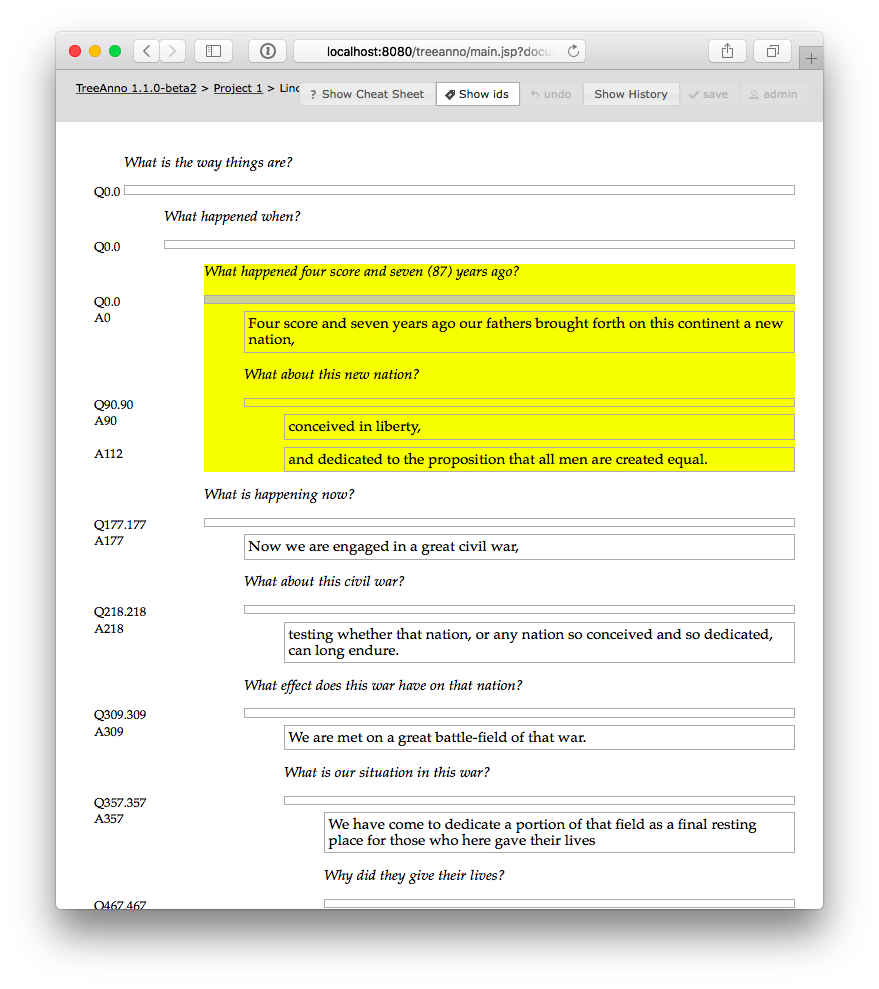The height and width of the screenshot is (989, 879).
Task: Select question 'What is our situation in this war?'
Action: (x=387, y=773)
